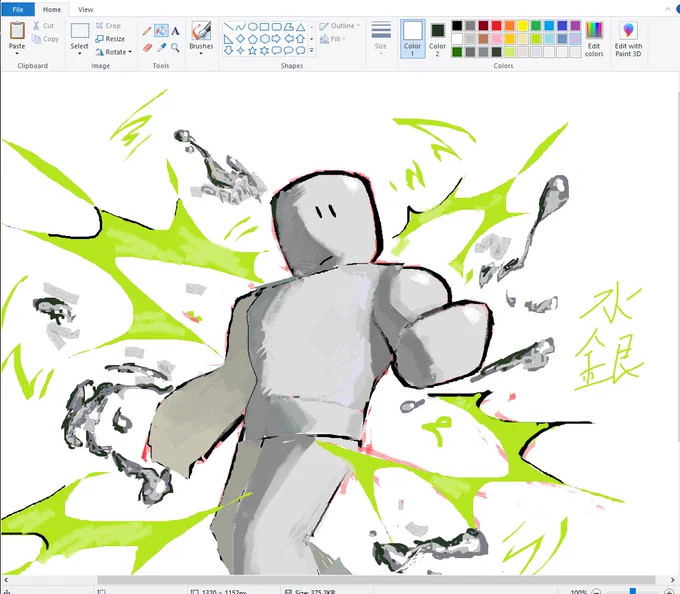Select the Fill with color bucket tool
The height and width of the screenshot is (594, 680).
(161, 31)
